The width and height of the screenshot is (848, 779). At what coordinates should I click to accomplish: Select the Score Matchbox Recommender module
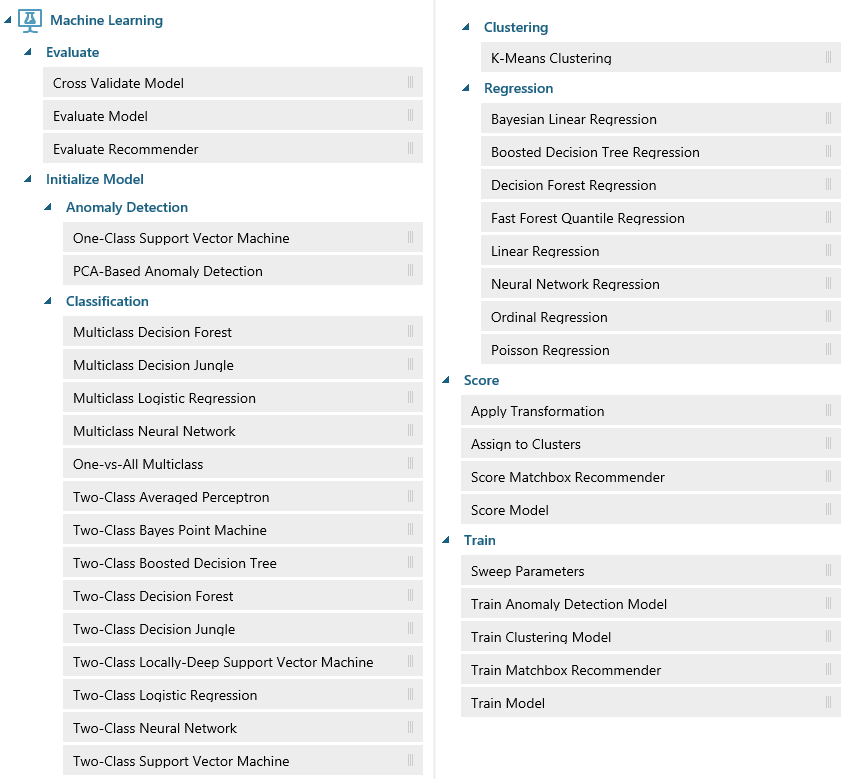pos(567,477)
